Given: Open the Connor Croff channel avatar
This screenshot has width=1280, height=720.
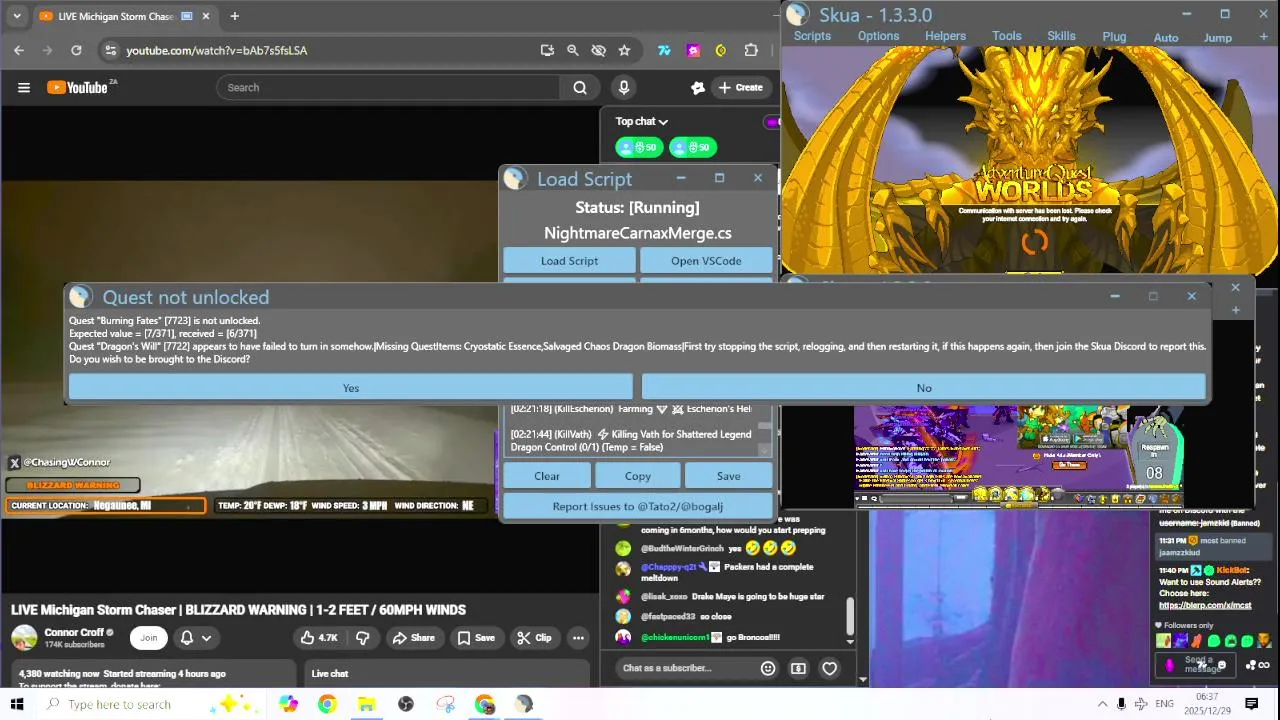Looking at the screenshot, I should point(24,638).
